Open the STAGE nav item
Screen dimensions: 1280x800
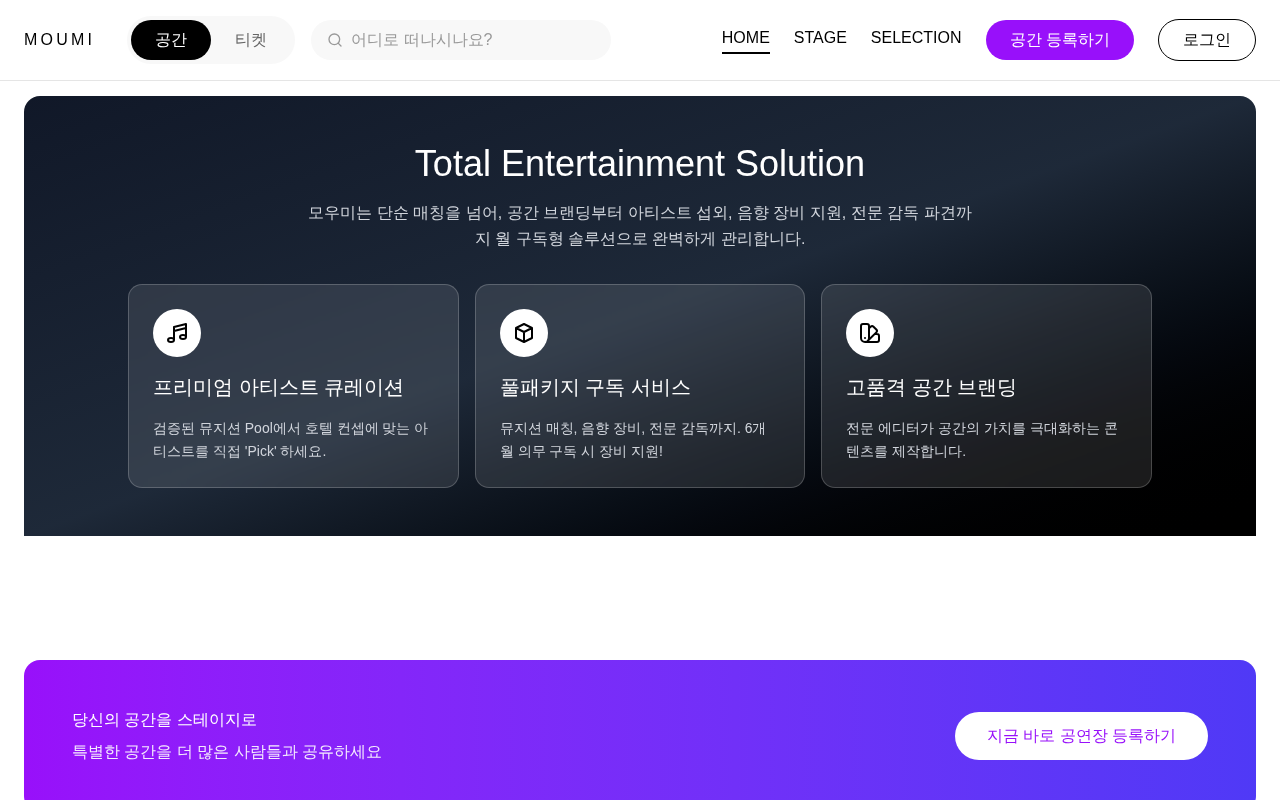(820, 39)
